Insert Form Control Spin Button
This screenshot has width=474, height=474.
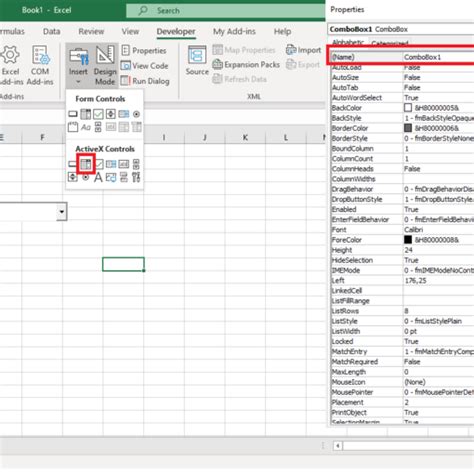point(111,114)
